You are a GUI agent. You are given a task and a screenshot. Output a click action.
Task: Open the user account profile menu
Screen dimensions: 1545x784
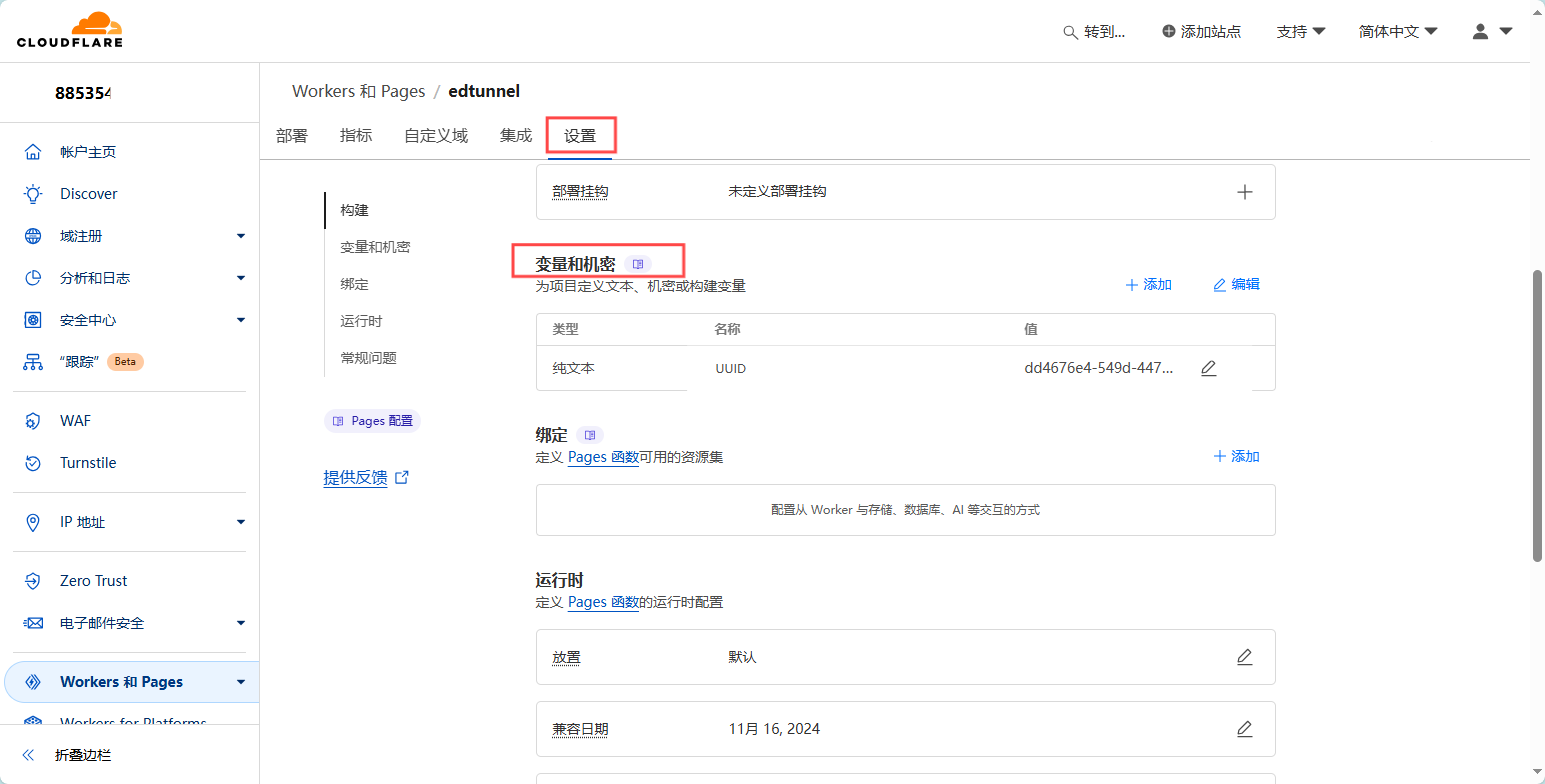1492,32
